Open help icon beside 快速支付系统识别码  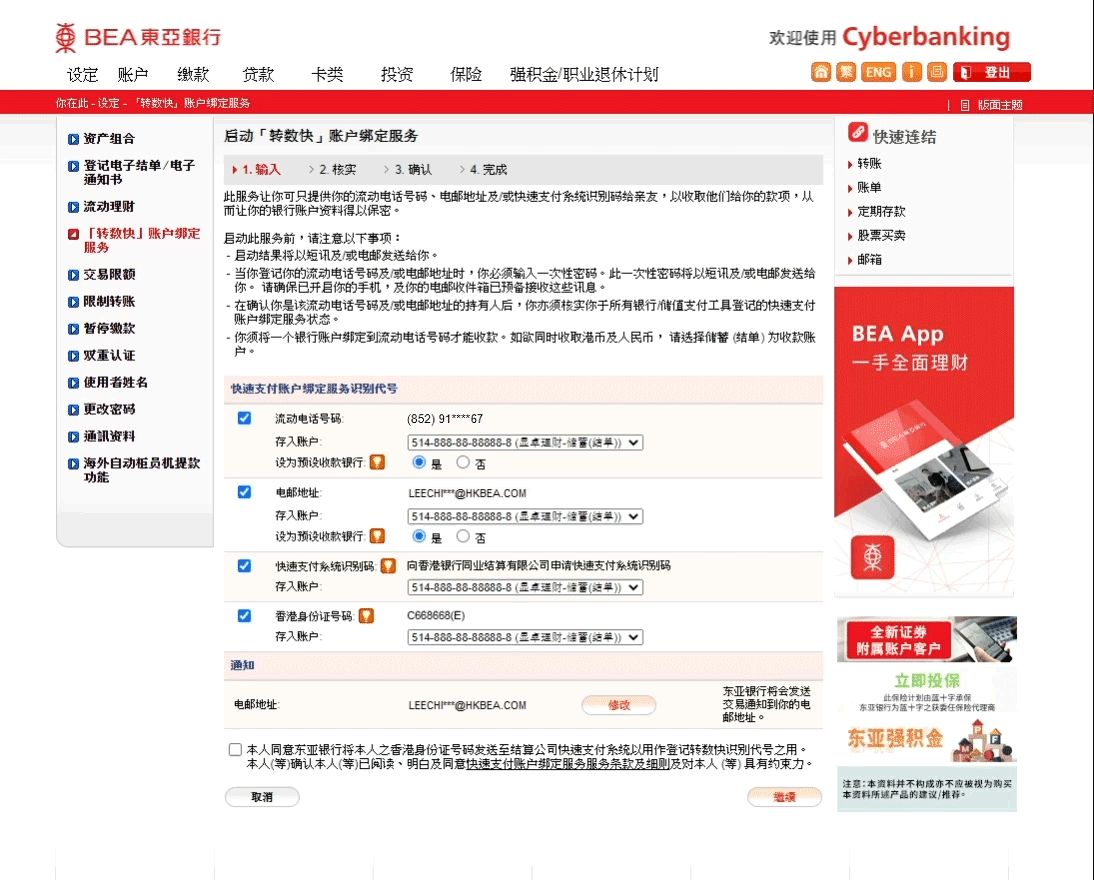coord(389,566)
